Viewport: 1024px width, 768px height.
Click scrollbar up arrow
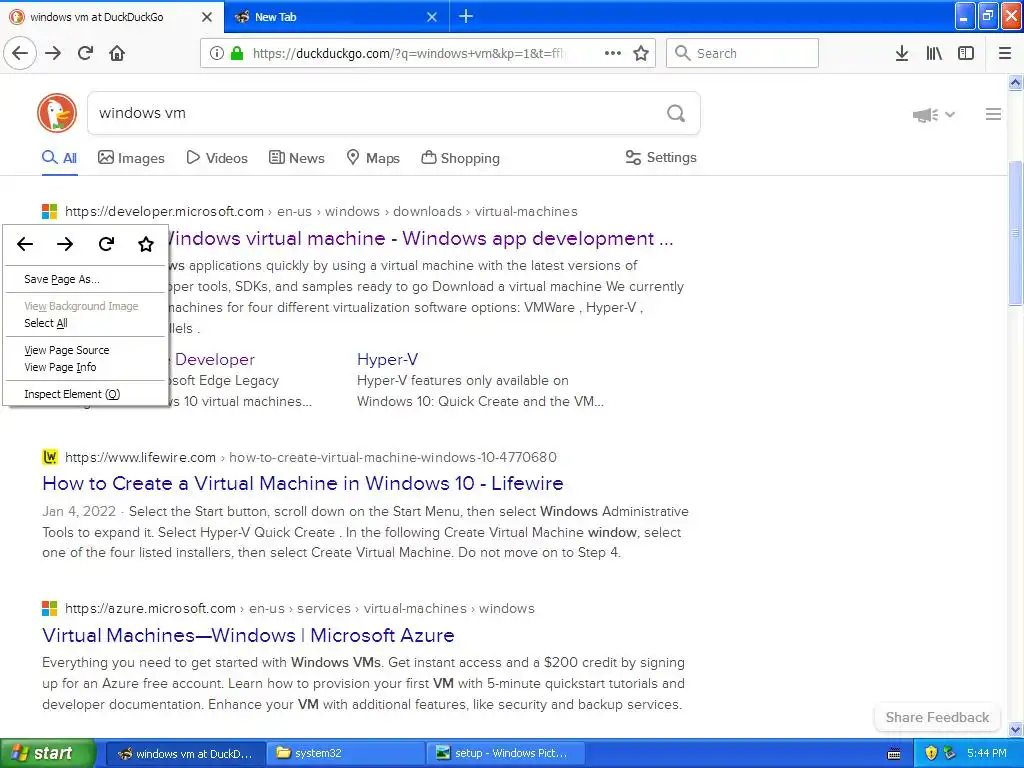(1015, 82)
